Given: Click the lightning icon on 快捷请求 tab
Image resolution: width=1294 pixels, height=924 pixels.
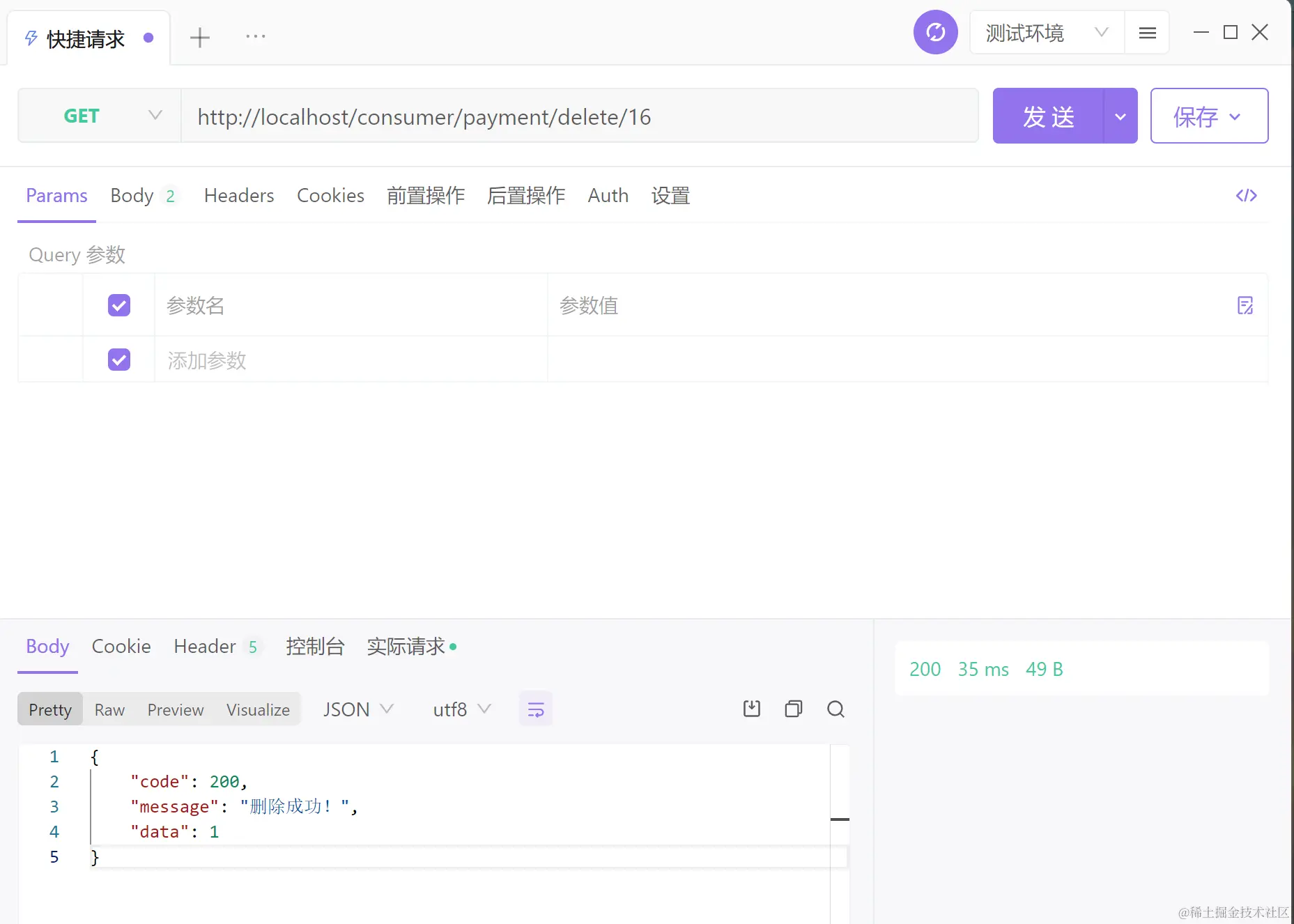Looking at the screenshot, I should pos(31,38).
